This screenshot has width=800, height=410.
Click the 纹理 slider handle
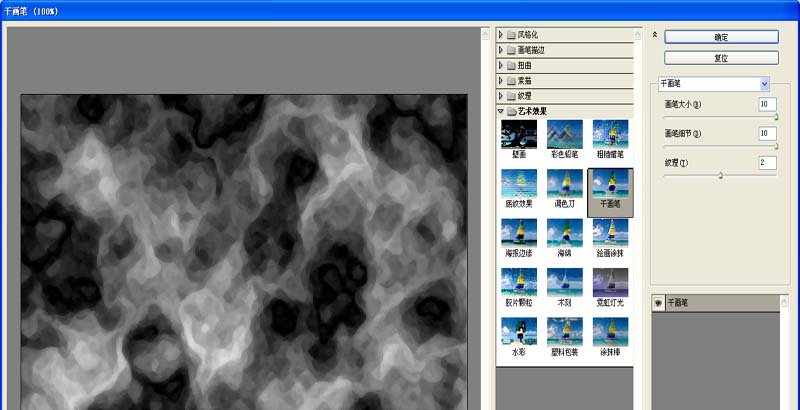coord(720,175)
